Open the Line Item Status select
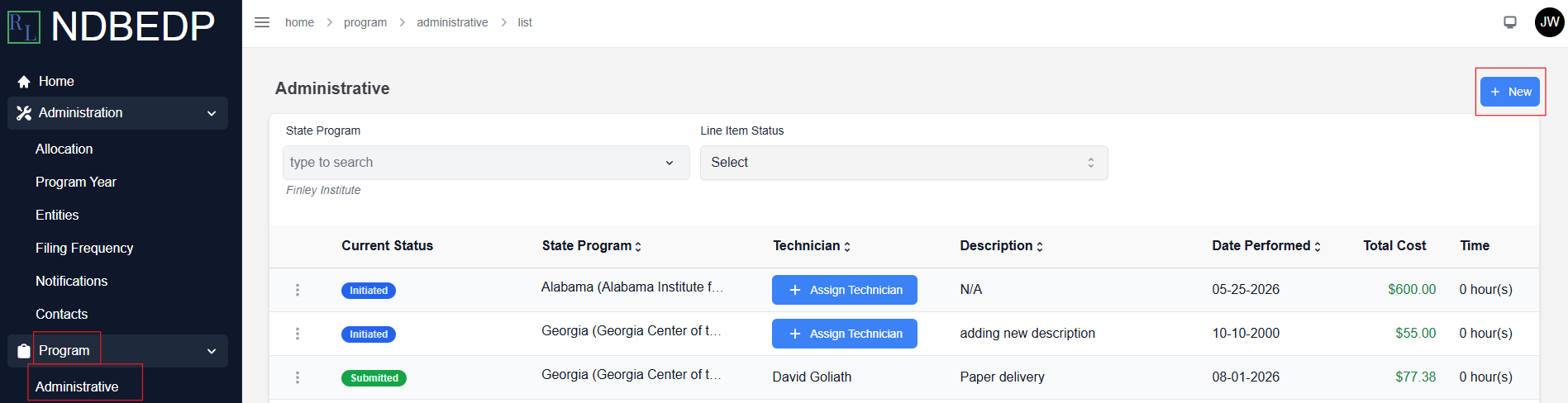Viewport: 1568px width, 403px height. click(904, 163)
